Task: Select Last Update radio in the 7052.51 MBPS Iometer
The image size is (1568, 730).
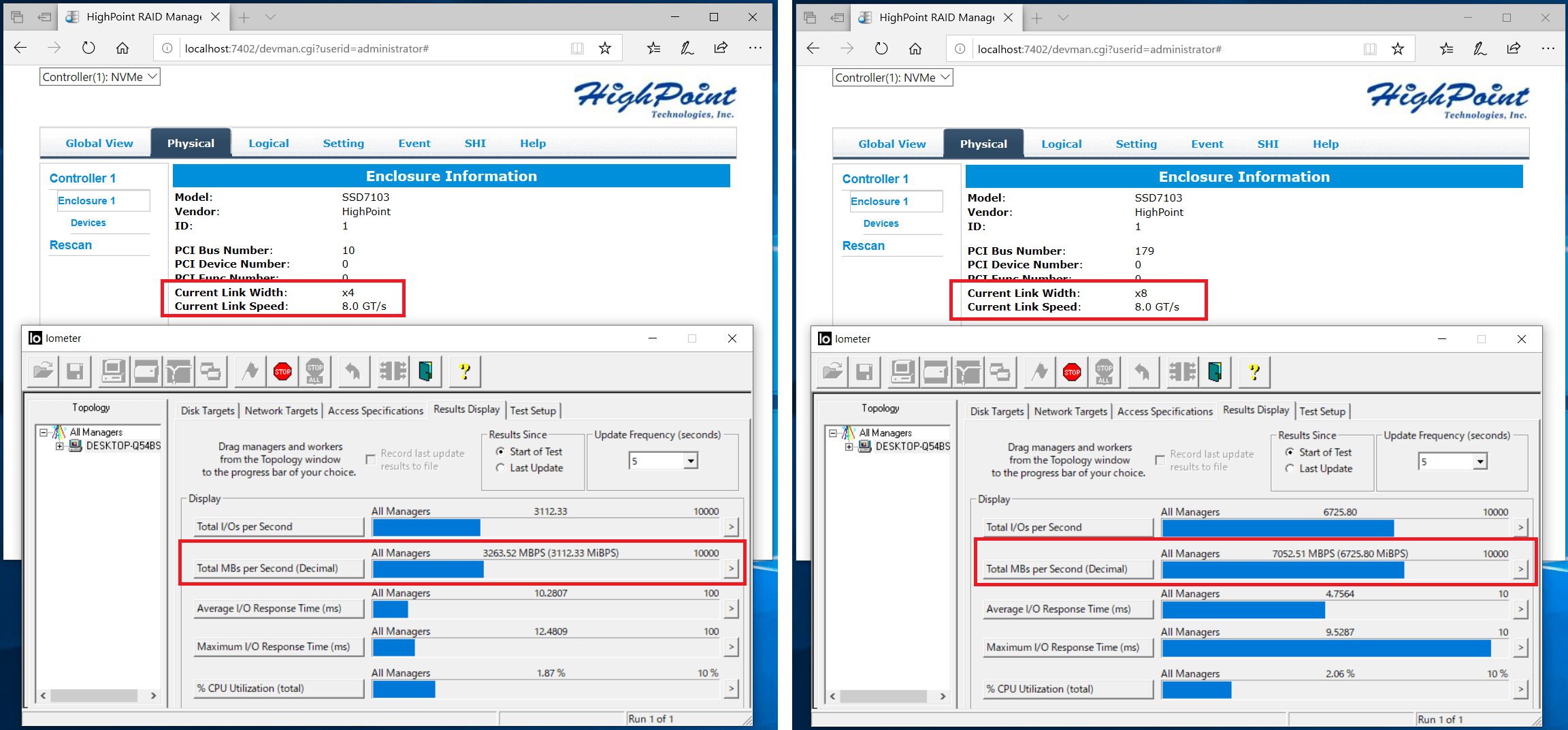Action: 1290,469
